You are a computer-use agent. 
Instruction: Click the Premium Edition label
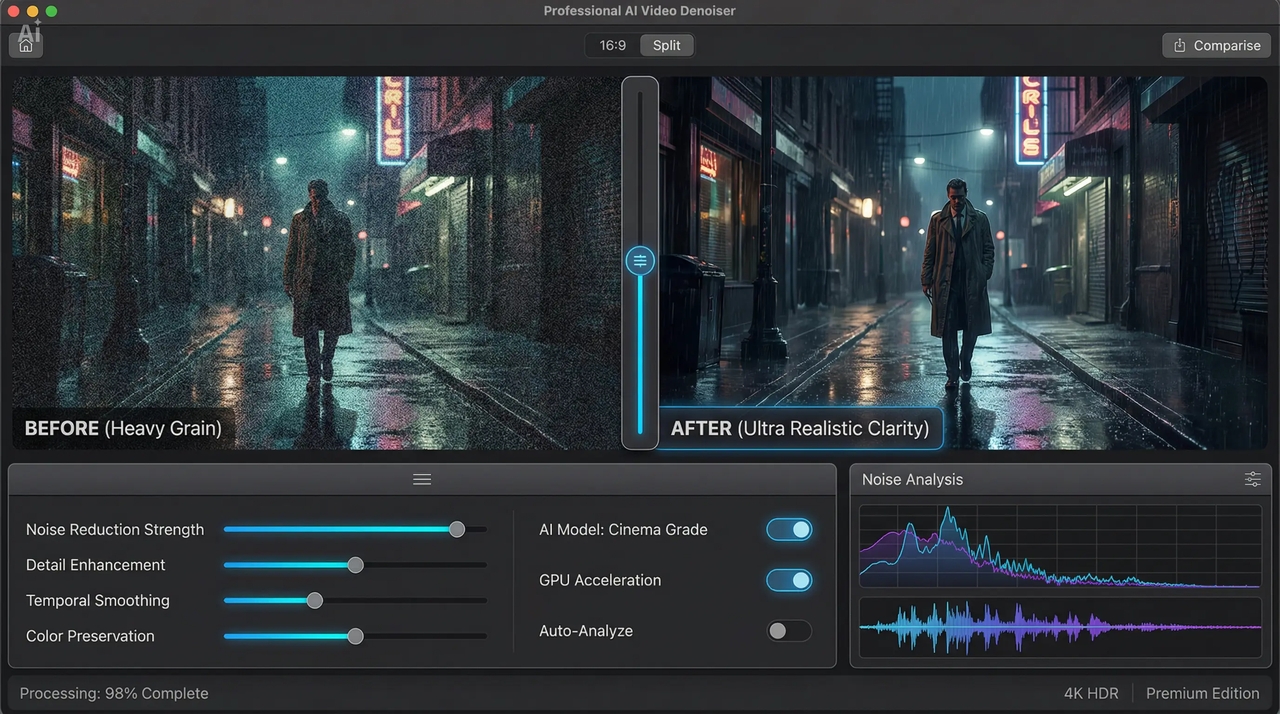pos(1202,693)
